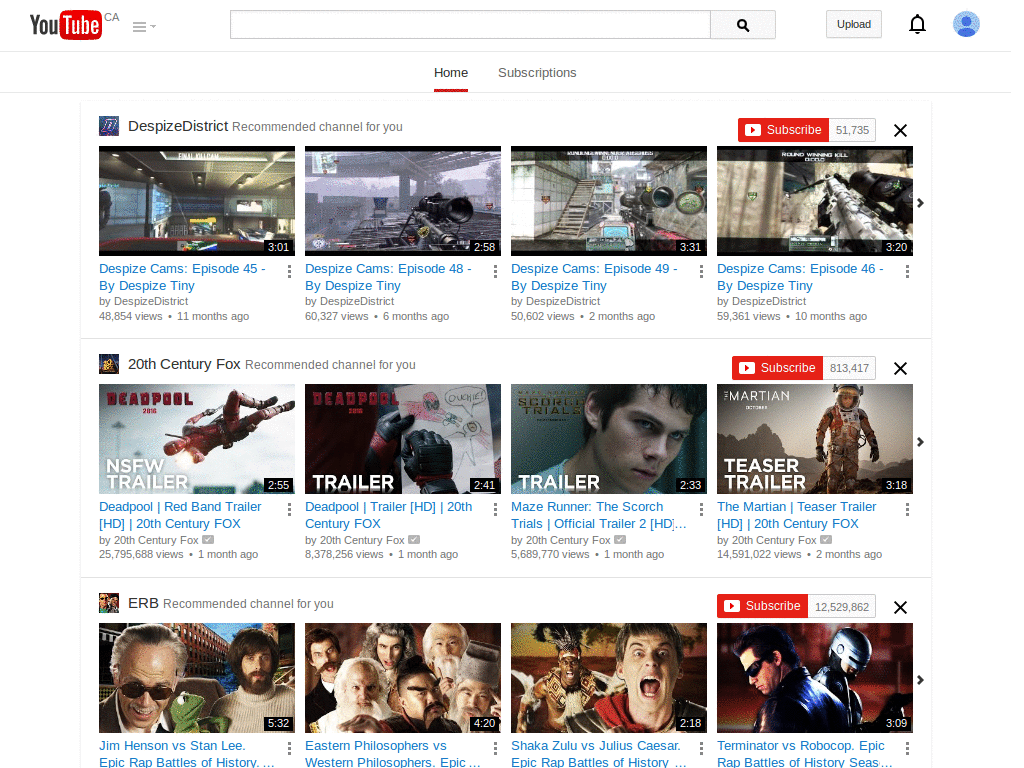Open Despize Cams Episode 48 title link
This screenshot has height=768, width=1024.
388,277
